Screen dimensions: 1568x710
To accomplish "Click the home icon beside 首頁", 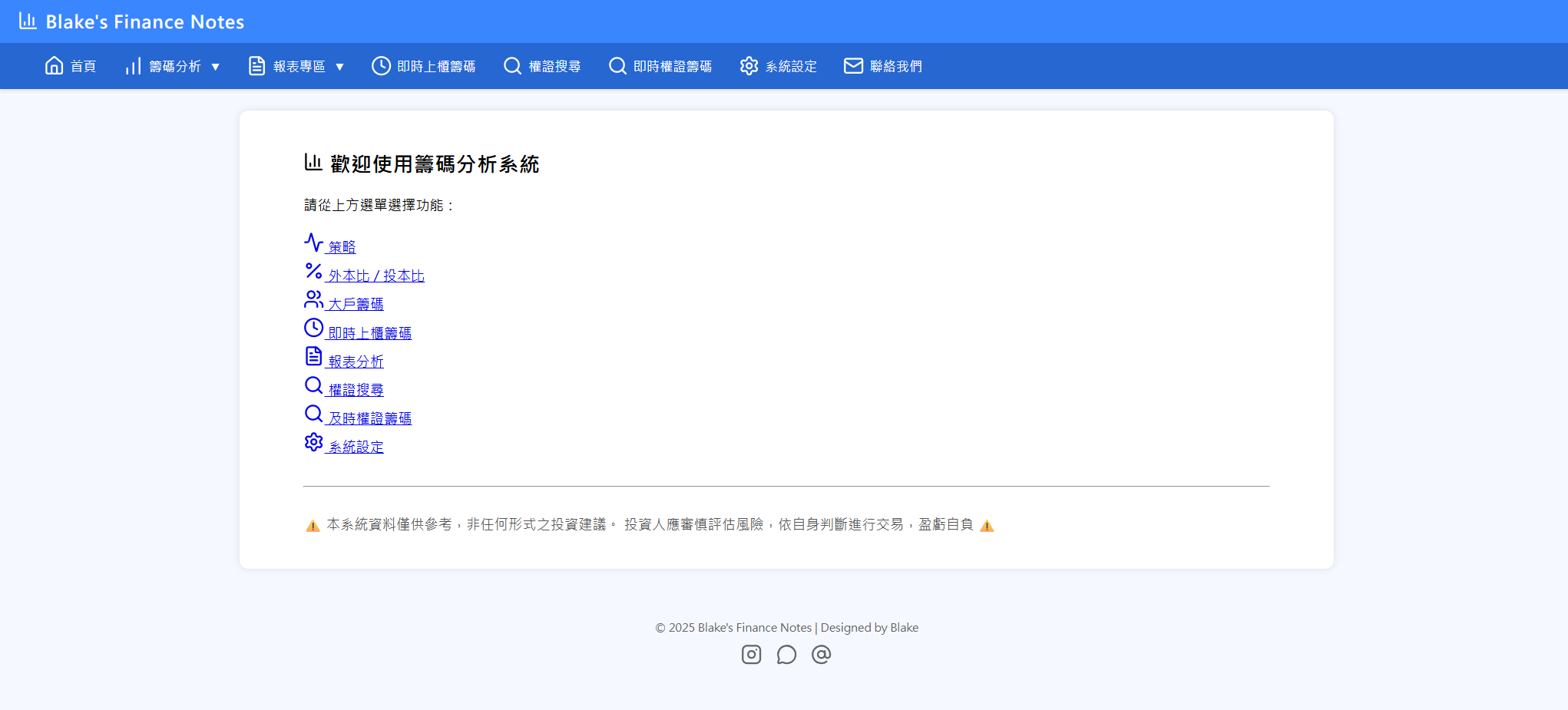I will pyautogui.click(x=53, y=65).
